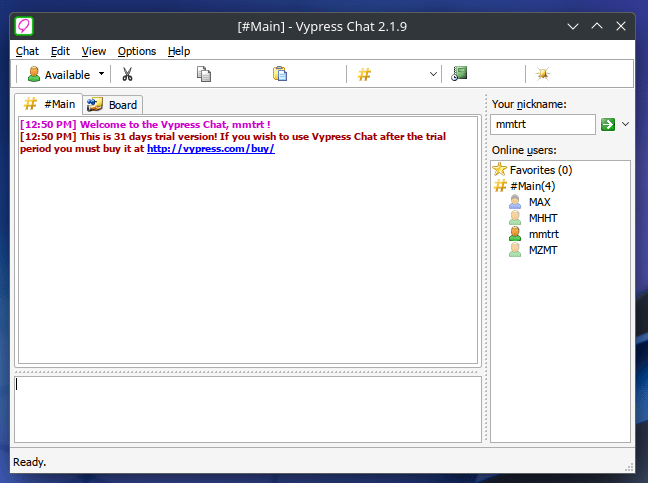This screenshot has width=648, height=483.
Task: Click the green arrow apply nickname button
Action: tap(608, 124)
